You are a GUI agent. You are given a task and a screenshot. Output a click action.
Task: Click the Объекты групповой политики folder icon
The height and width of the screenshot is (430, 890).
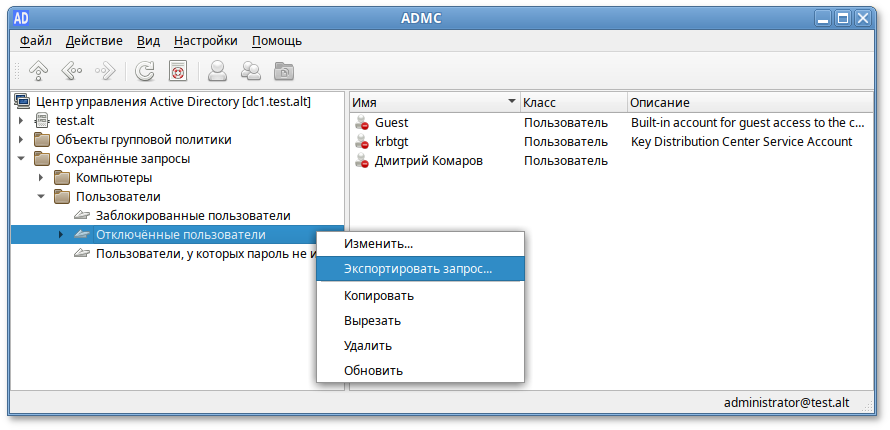tap(42, 140)
